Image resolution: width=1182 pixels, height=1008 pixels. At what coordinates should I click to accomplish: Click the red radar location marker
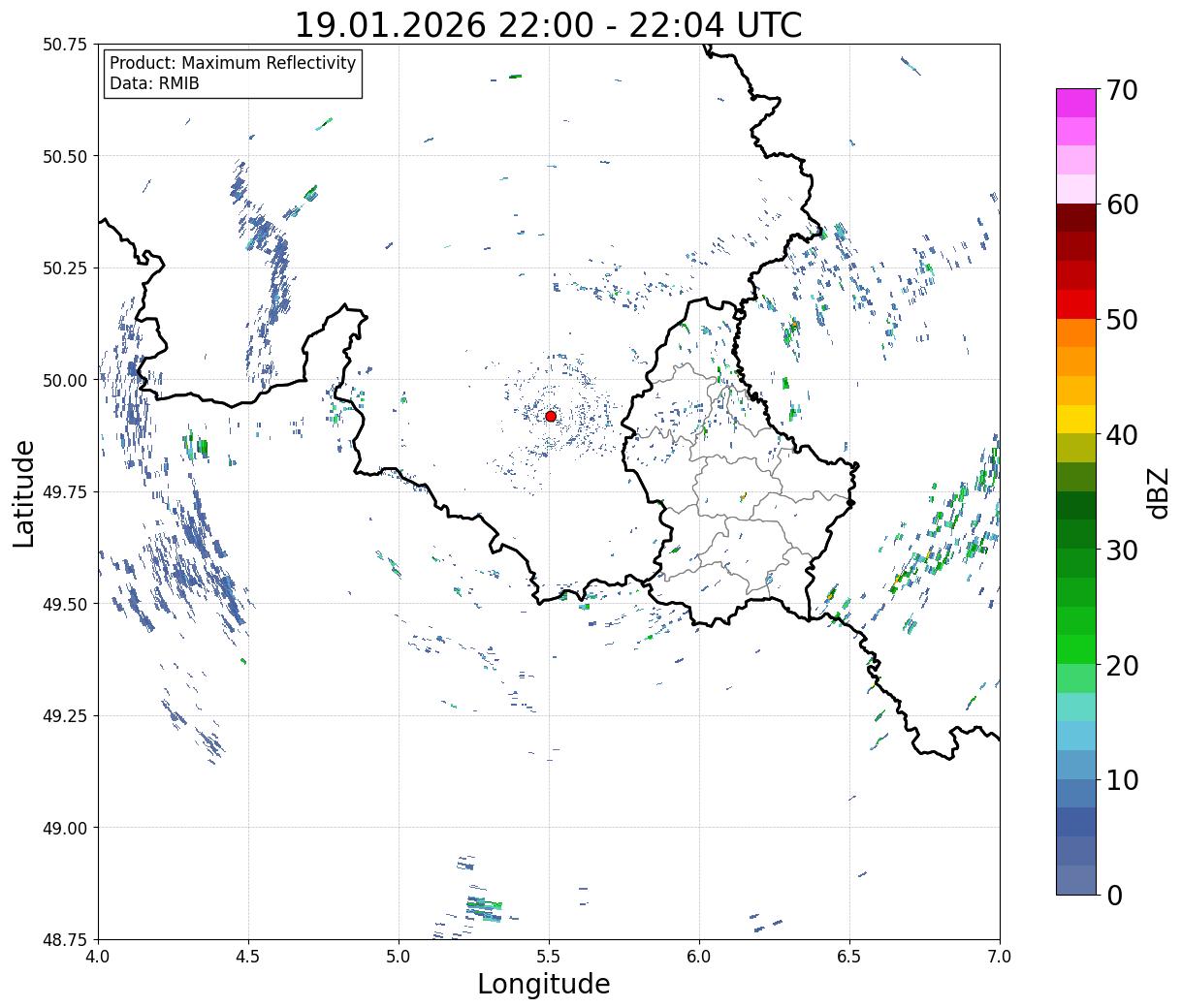point(551,416)
